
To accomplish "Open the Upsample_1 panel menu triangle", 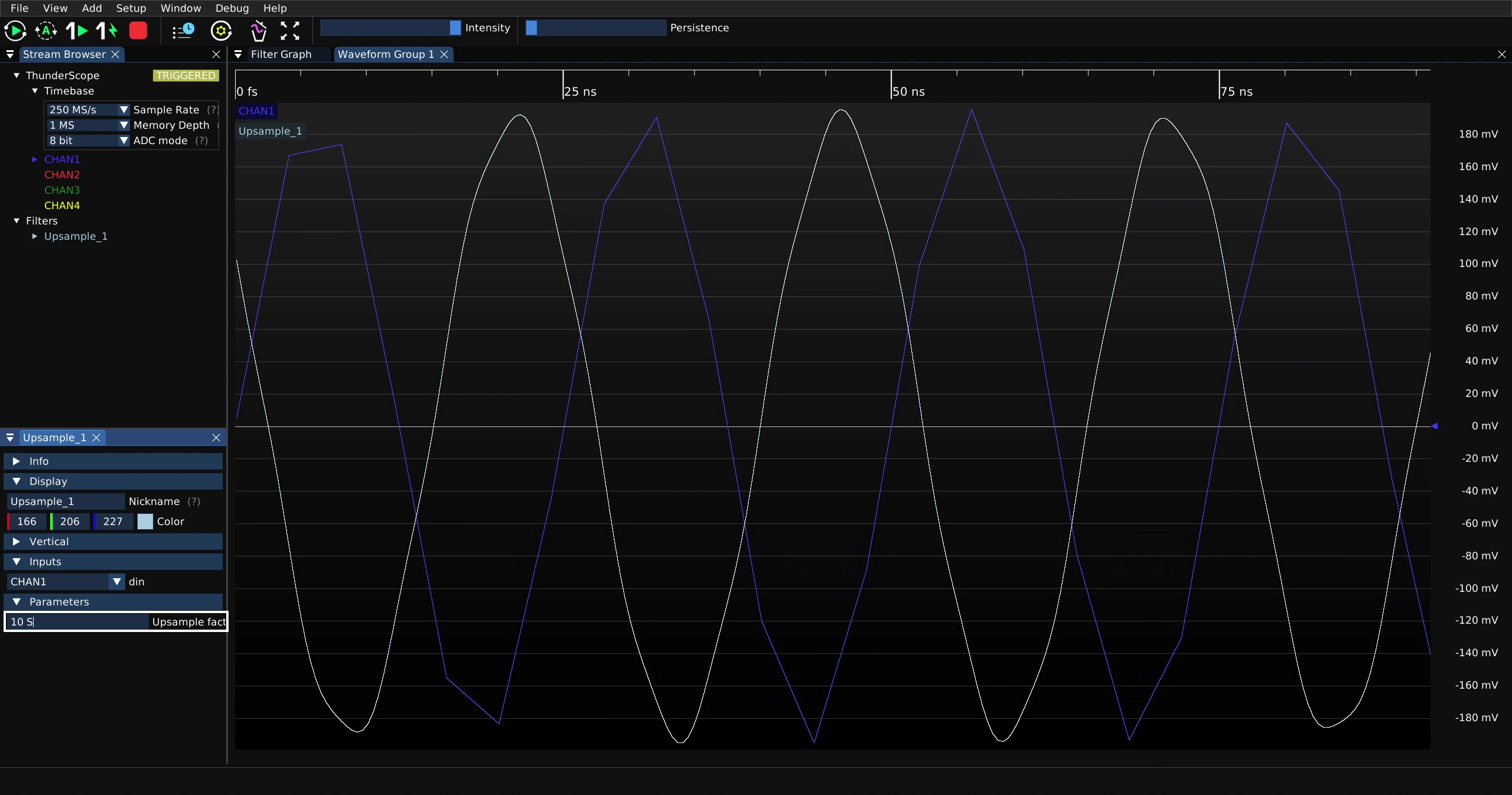I will point(10,438).
